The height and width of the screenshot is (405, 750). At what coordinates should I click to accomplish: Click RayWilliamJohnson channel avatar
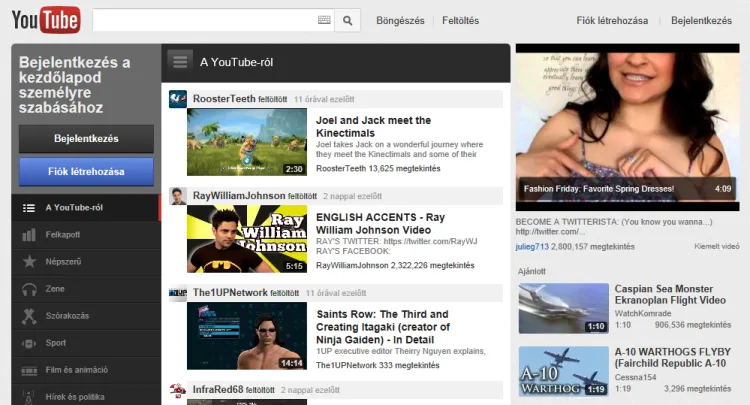pyautogui.click(x=177, y=196)
